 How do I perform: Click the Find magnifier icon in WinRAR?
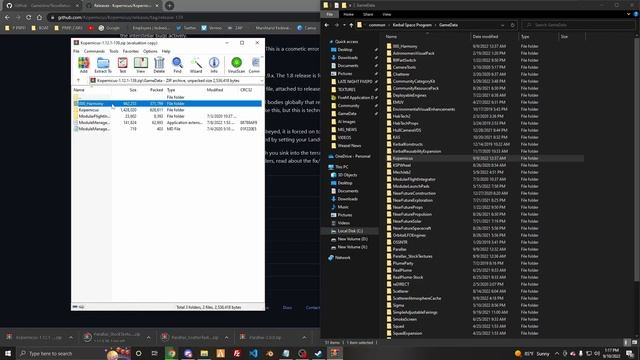click(177, 64)
